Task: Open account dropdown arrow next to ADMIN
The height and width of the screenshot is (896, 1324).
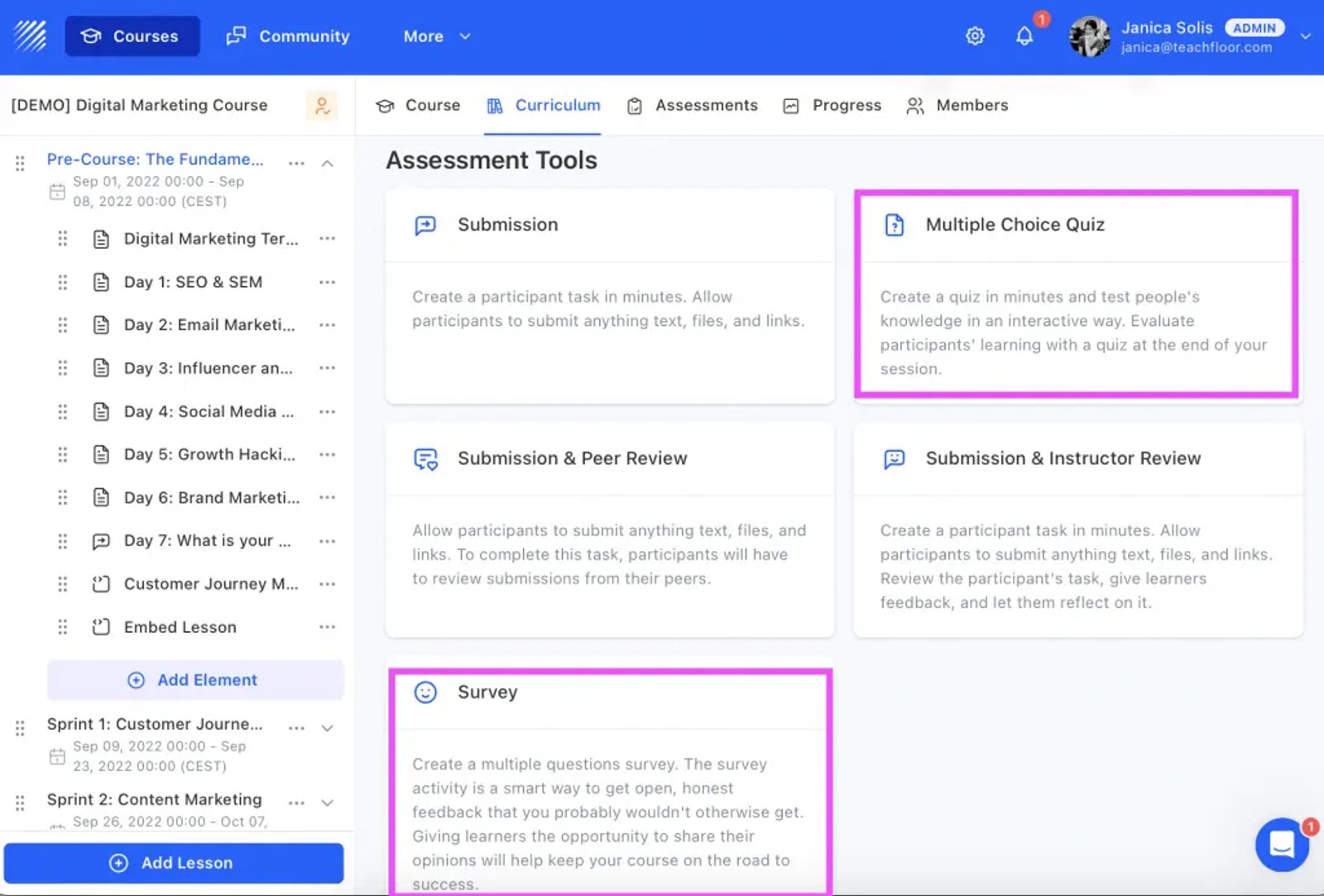Action: click(x=1305, y=36)
